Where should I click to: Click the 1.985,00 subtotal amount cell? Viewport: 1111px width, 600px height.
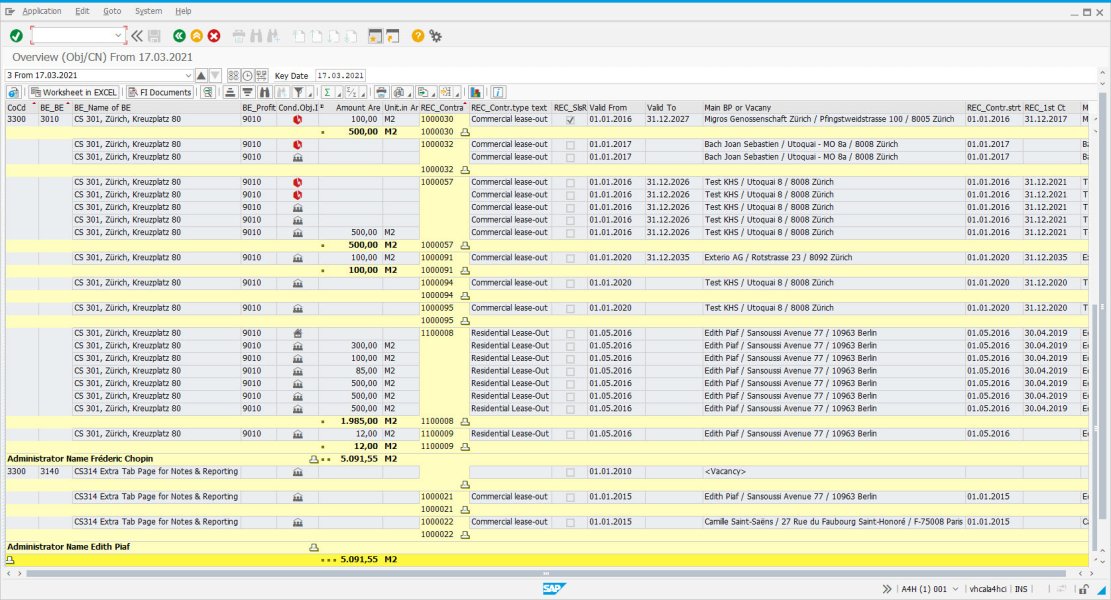click(351, 421)
